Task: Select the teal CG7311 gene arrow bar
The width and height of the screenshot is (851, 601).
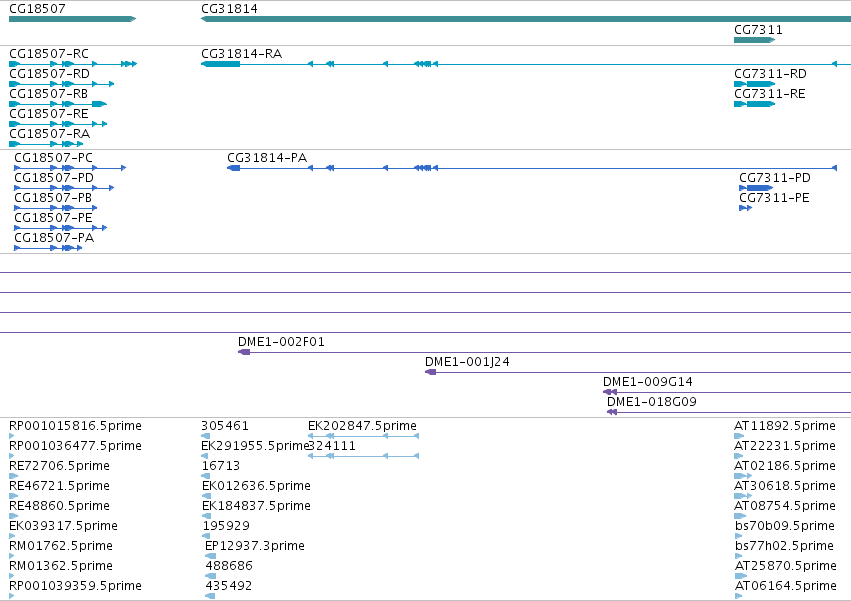Action: 754,40
